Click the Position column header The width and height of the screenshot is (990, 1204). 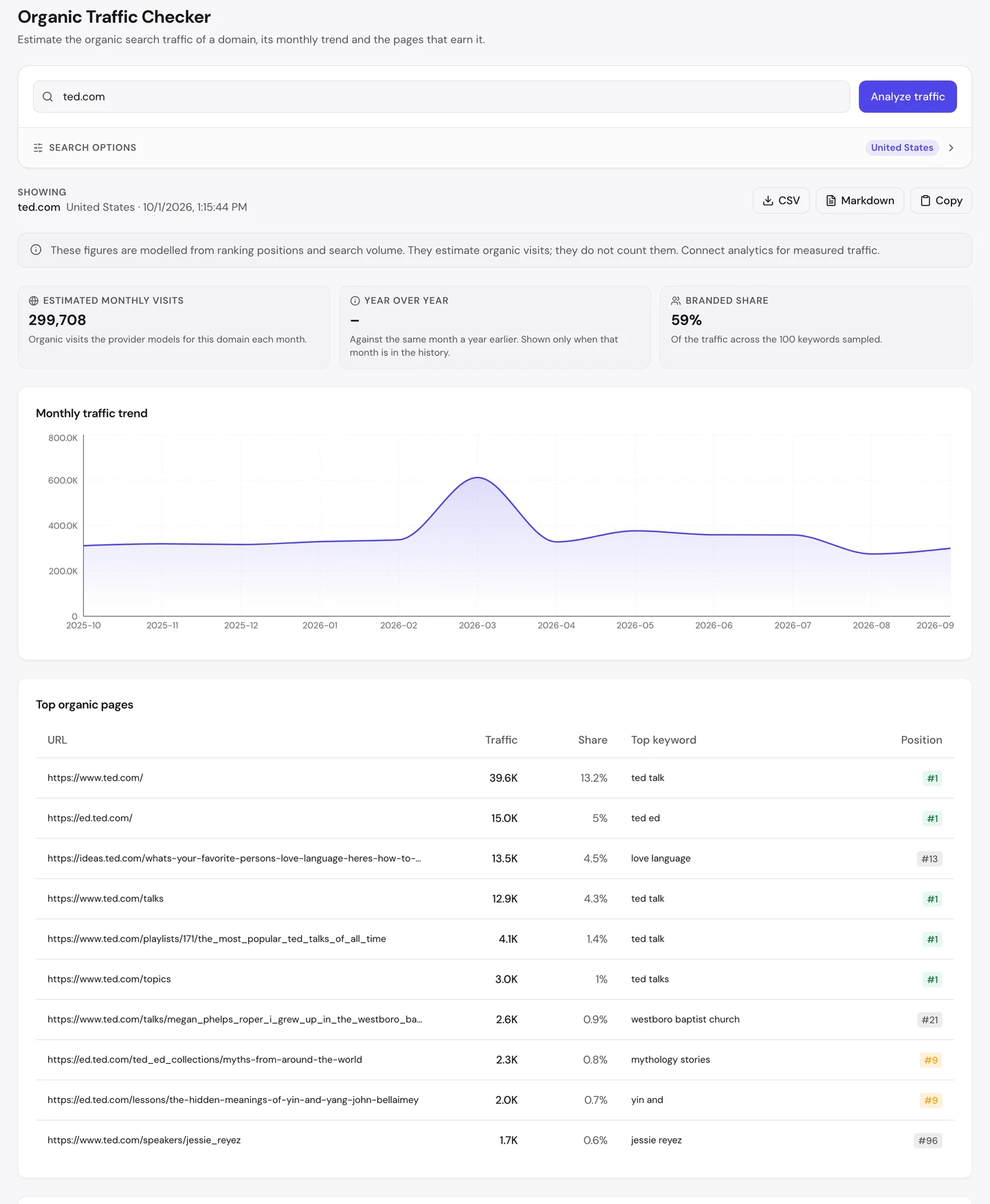point(921,740)
